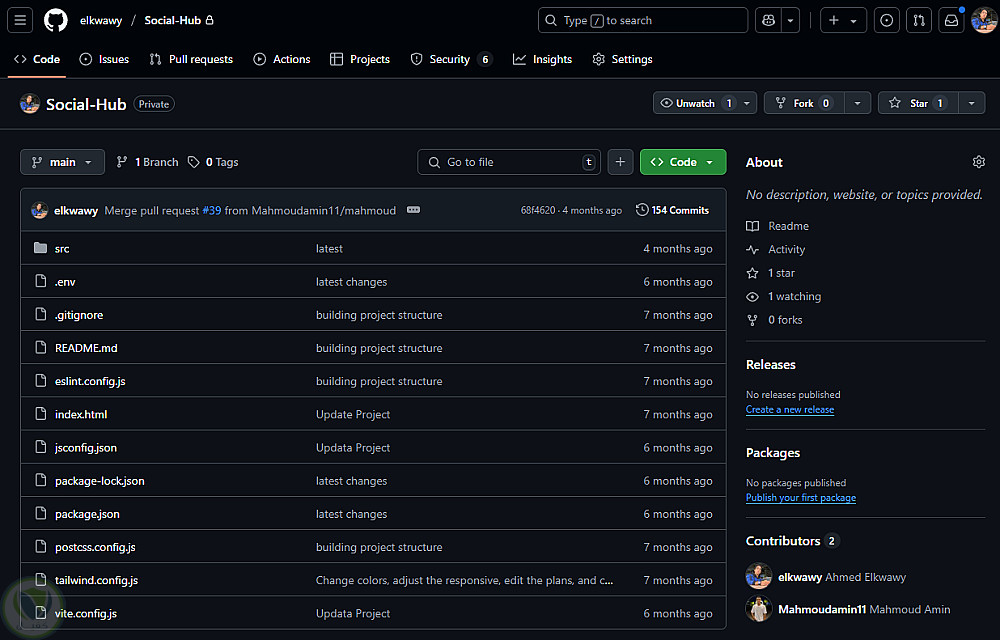Image resolution: width=1000 pixels, height=640 pixels.
Task: Open the .env file
Action: tap(65, 282)
